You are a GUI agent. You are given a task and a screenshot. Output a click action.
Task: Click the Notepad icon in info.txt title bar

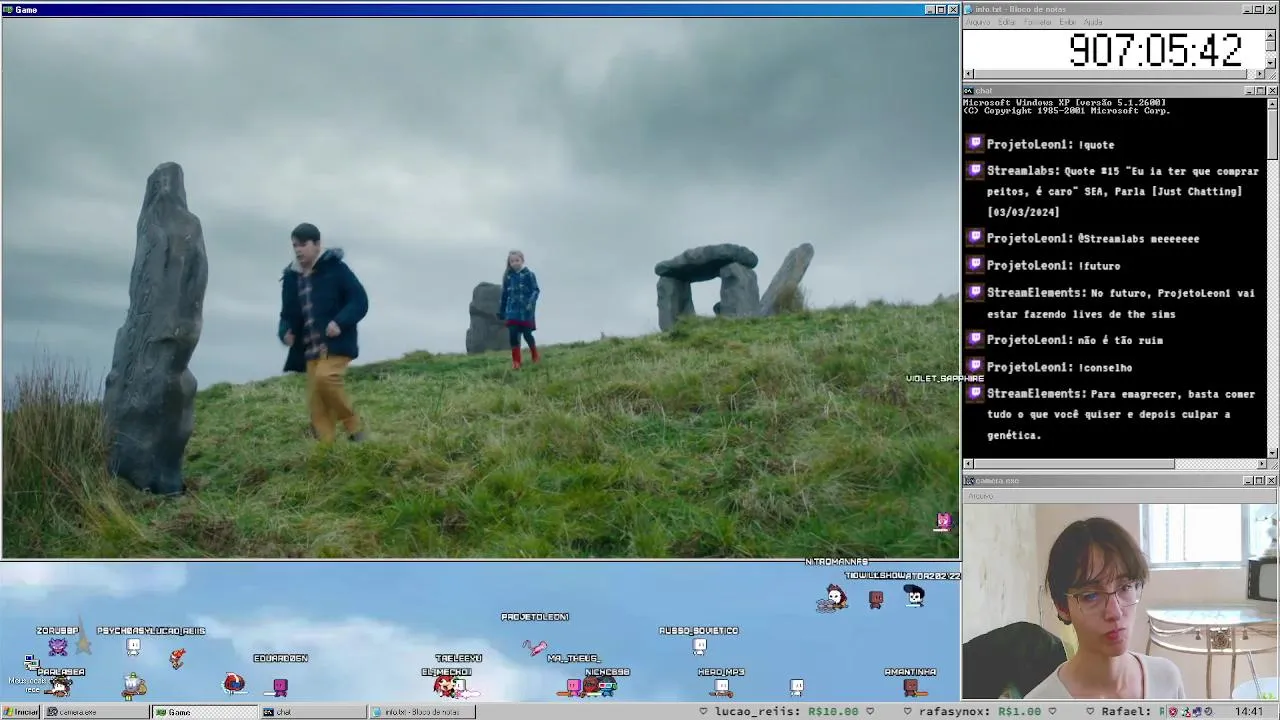point(968,9)
